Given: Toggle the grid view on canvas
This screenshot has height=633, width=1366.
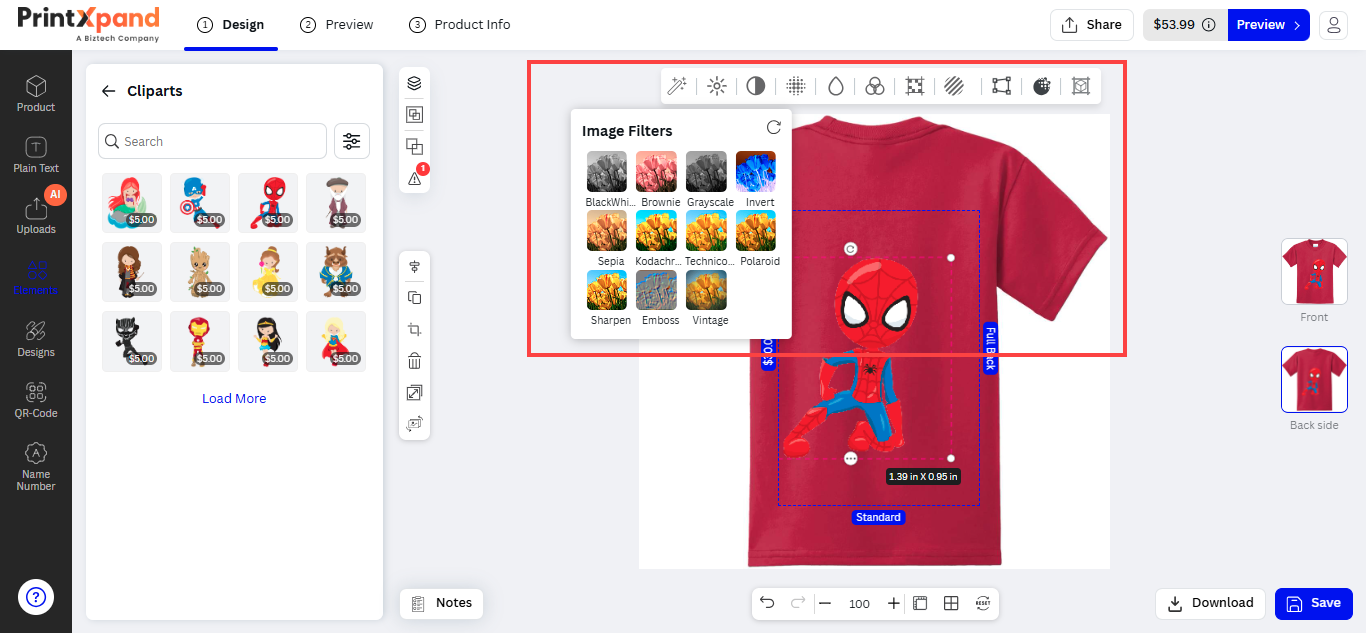Looking at the screenshot, I should [x=951, y=603].
